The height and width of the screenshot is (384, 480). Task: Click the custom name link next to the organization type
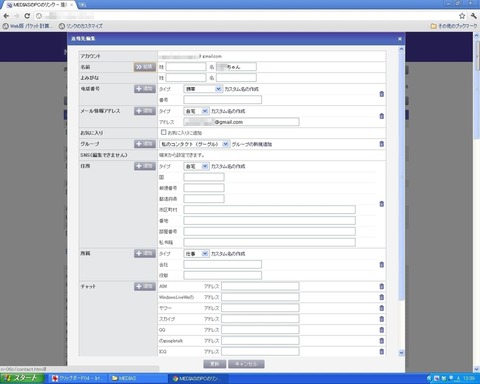click(228, 254)
